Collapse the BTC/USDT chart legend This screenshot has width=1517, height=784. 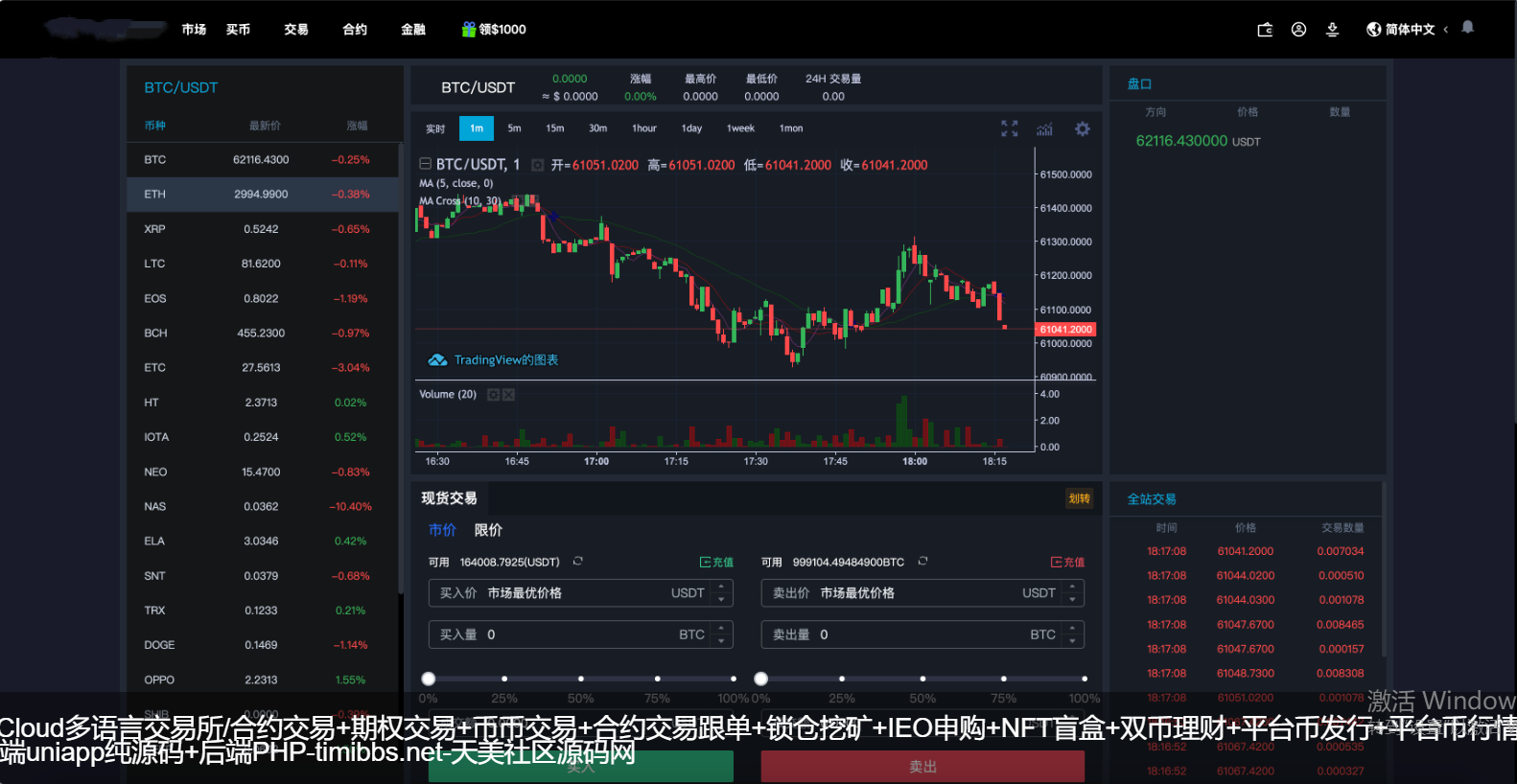coord(425,164)
